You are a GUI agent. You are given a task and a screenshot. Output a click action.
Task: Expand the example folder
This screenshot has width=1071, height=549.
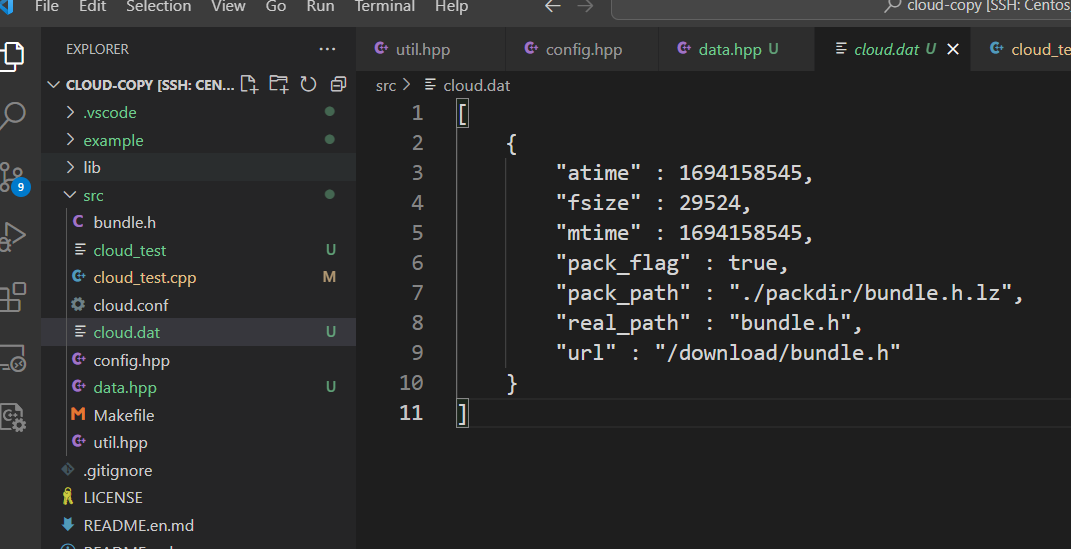198,140
